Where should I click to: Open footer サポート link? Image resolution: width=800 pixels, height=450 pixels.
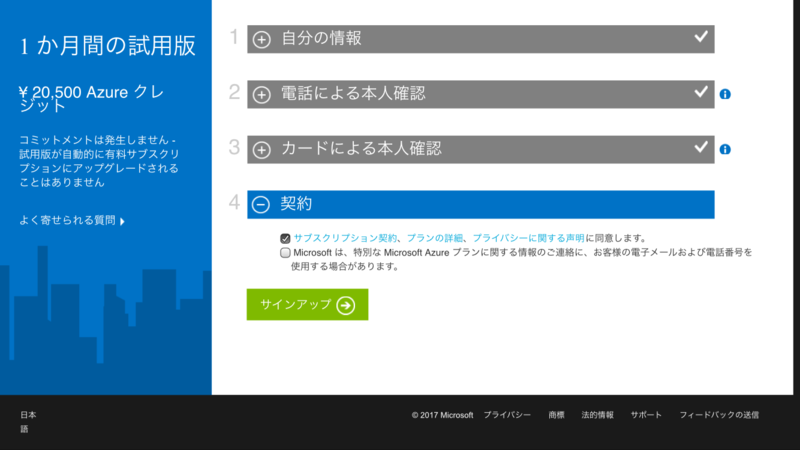[x=646, y=415]
